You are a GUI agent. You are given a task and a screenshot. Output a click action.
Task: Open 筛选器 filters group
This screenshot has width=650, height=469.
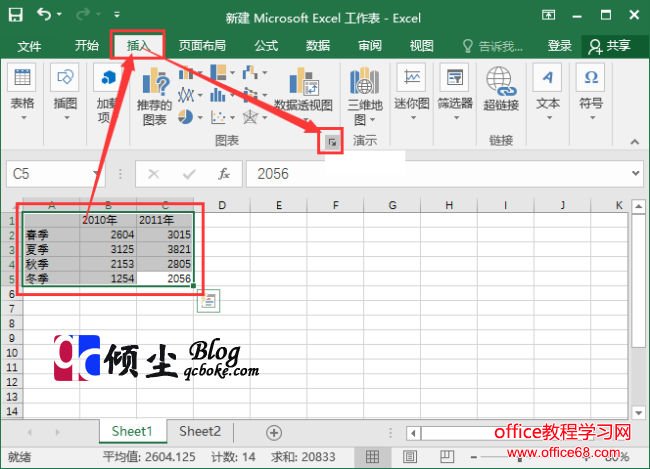455,92
